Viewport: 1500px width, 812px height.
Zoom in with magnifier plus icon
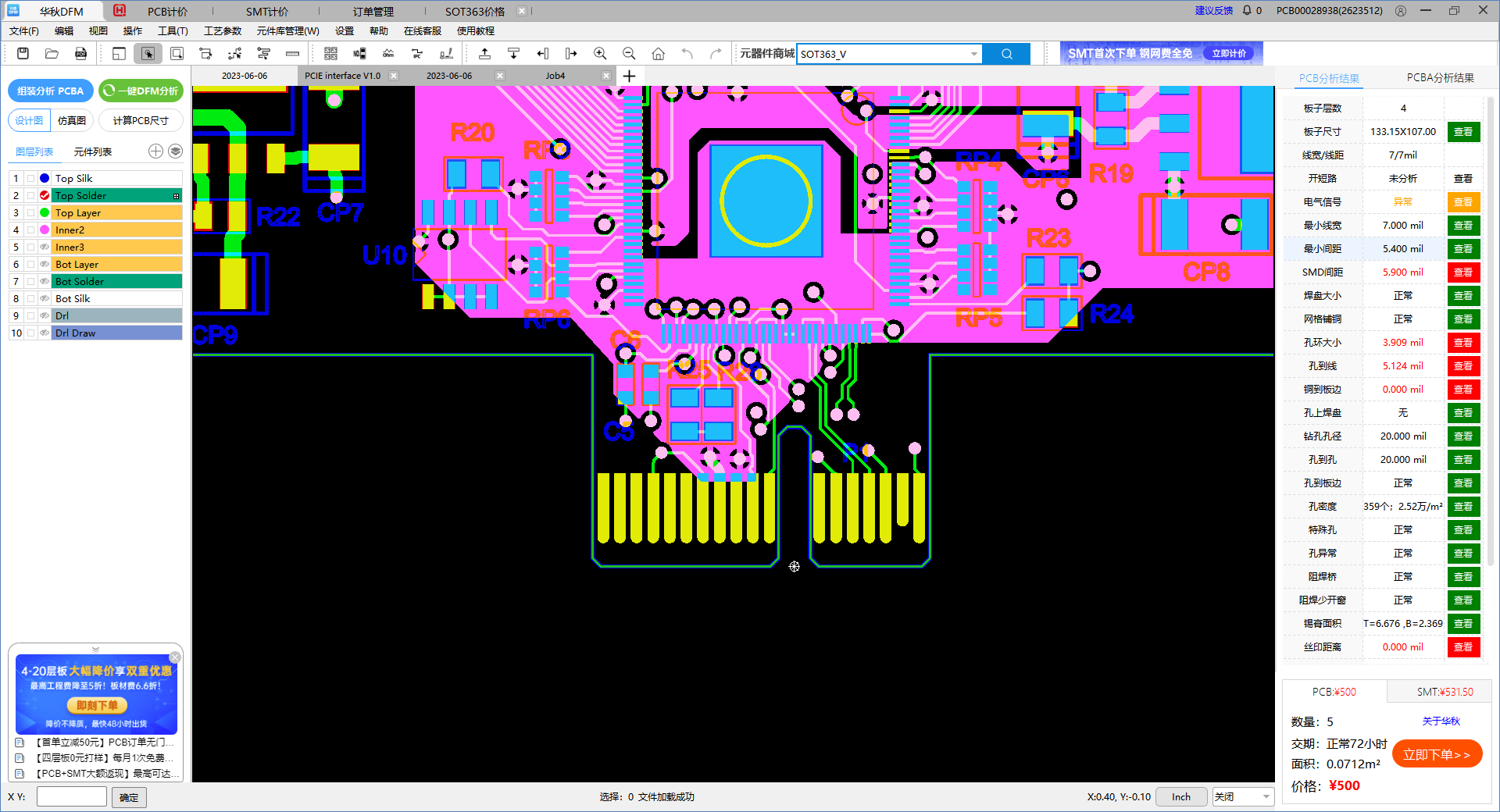click(x=600, y=53)
